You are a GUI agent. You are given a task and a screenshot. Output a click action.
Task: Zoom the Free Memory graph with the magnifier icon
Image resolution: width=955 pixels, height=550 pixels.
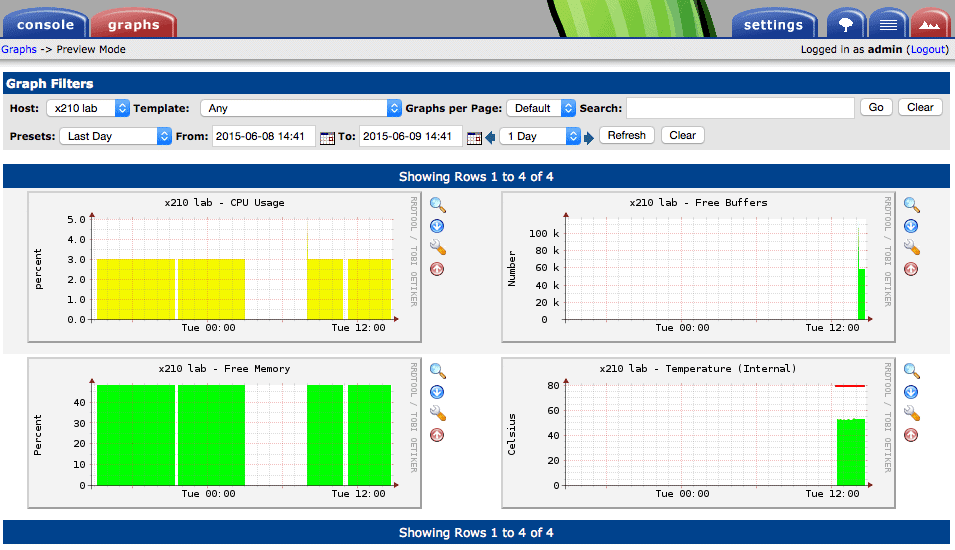click(x=437, y=371)
